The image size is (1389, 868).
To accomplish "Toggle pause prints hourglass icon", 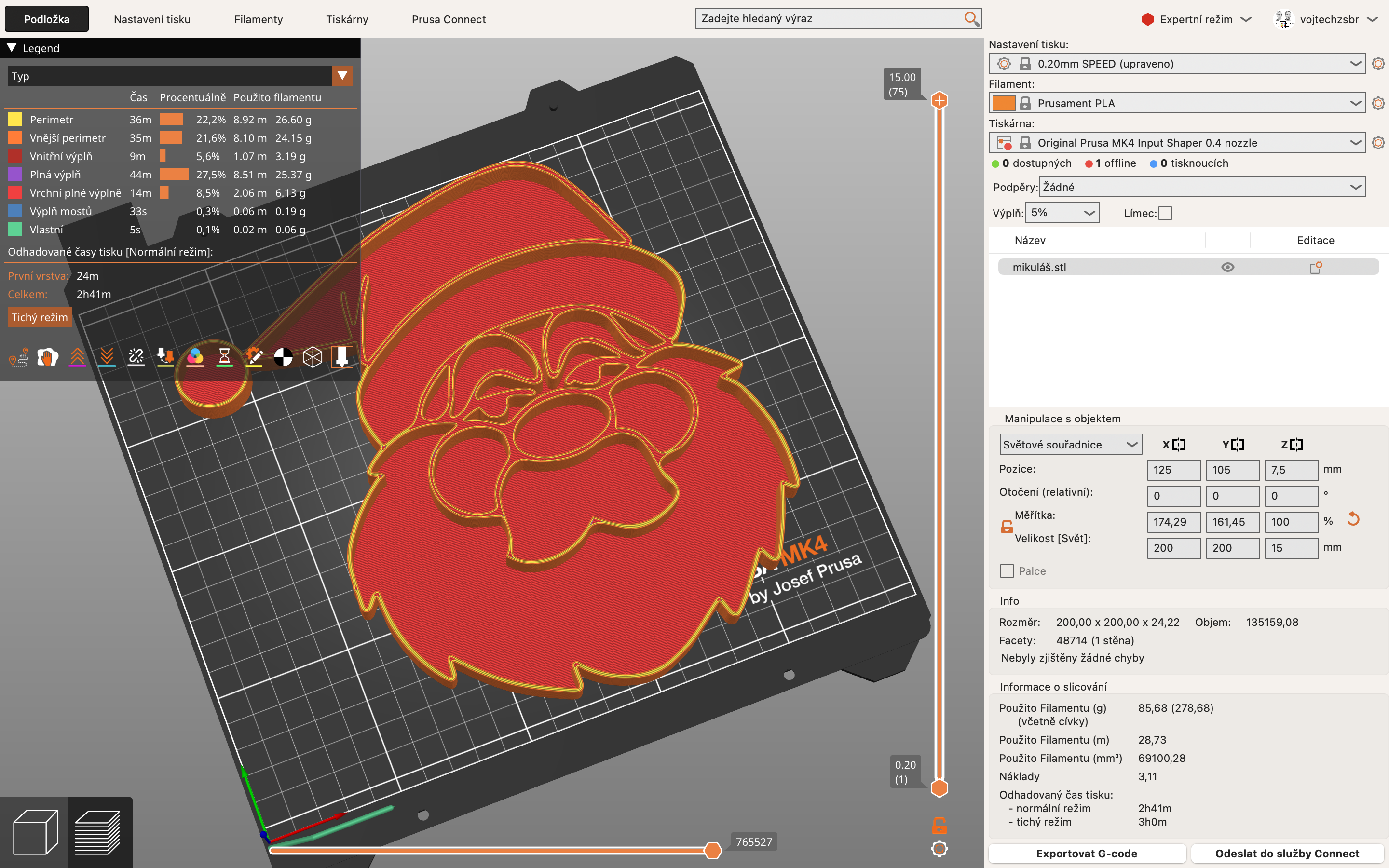I will [x=224, y=357].
